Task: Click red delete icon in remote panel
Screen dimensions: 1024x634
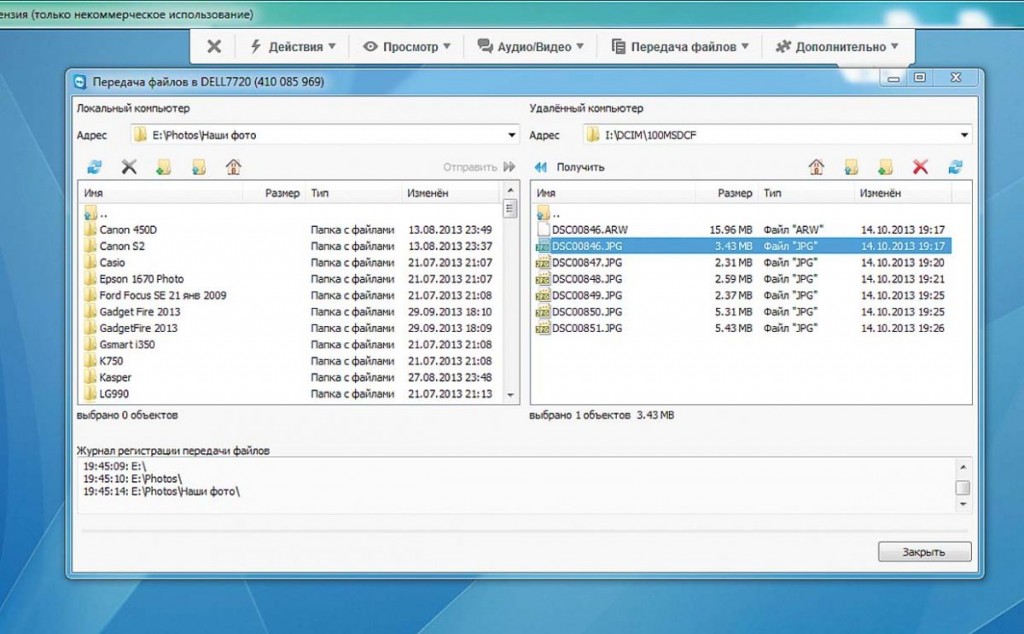Action: point(921,167)
